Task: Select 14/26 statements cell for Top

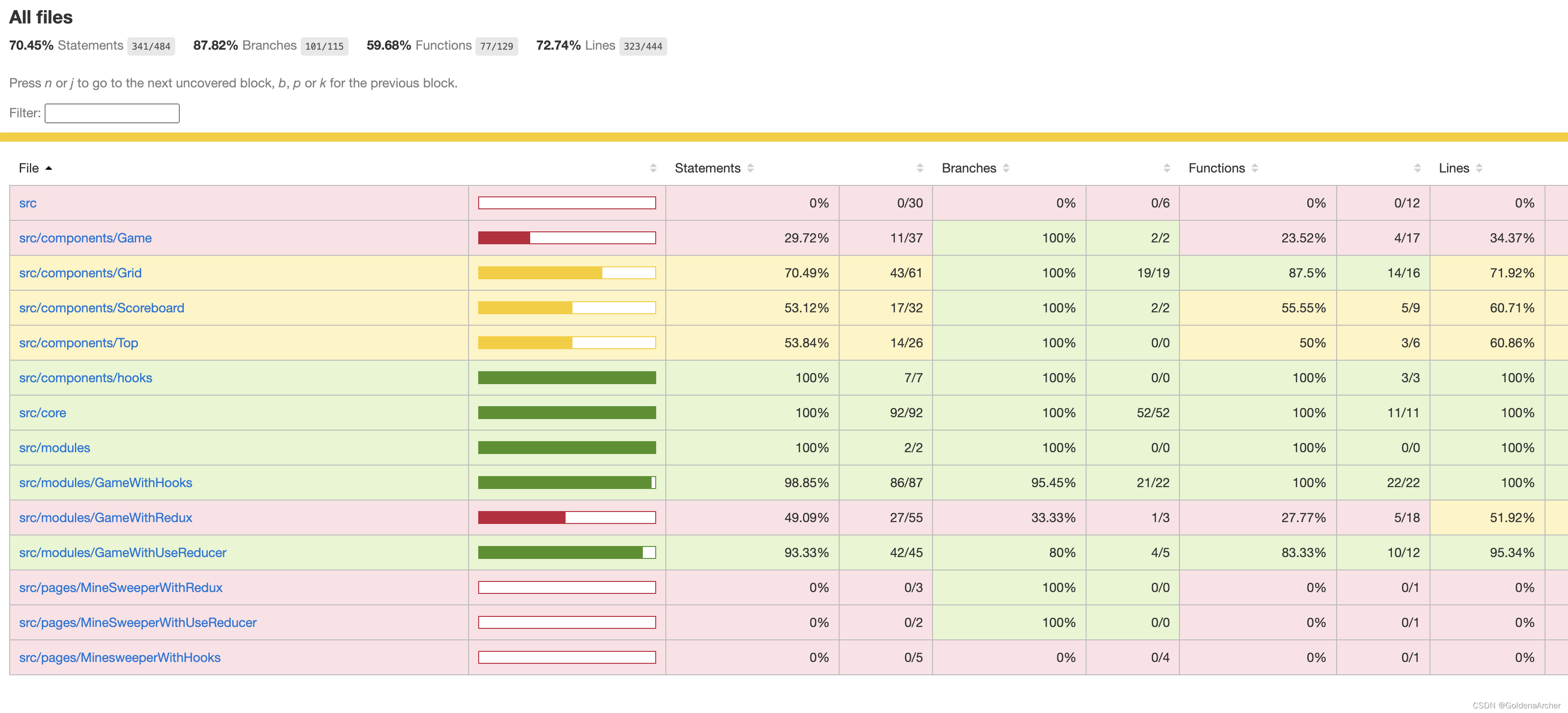Action: click(886, 343)
